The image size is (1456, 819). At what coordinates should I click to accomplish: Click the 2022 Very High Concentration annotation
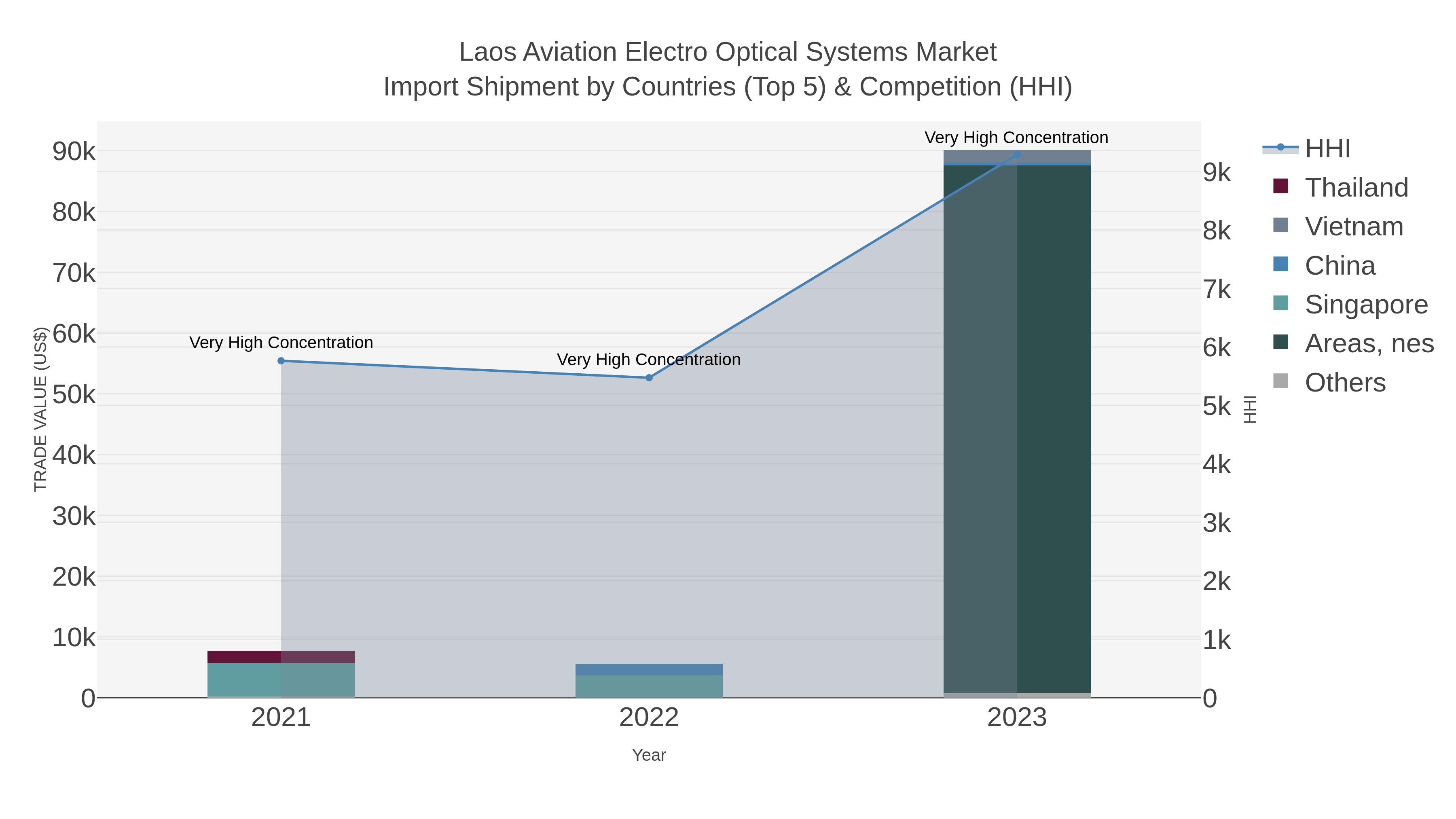click(649, 360)
